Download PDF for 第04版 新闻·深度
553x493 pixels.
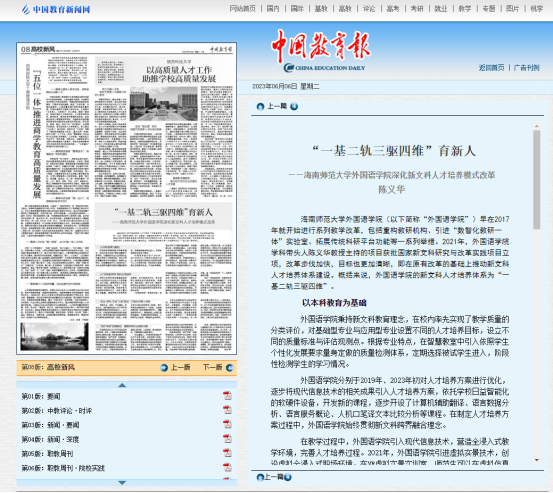click(227, 439)
